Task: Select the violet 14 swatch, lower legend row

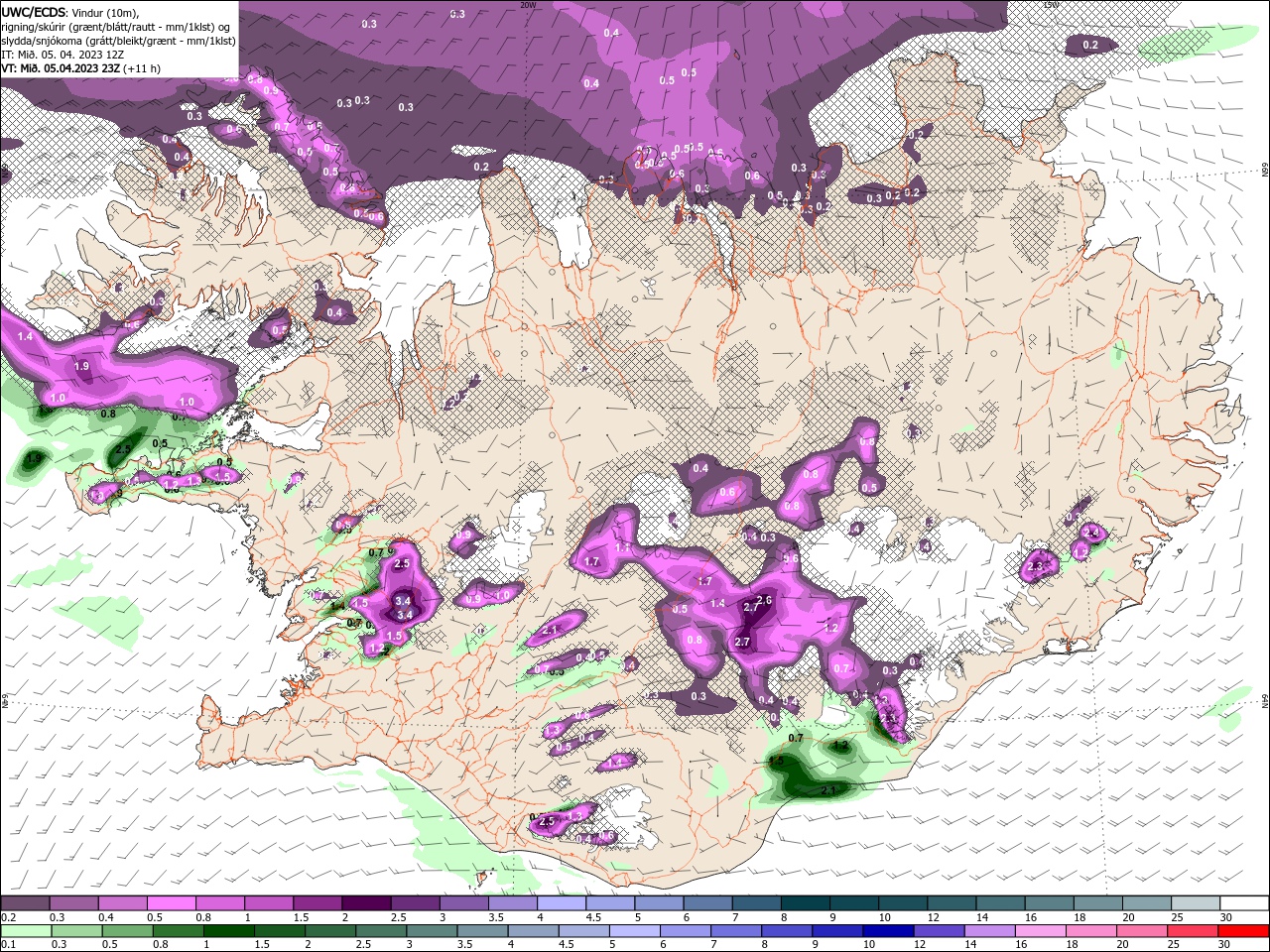Action: pos(990,931)
